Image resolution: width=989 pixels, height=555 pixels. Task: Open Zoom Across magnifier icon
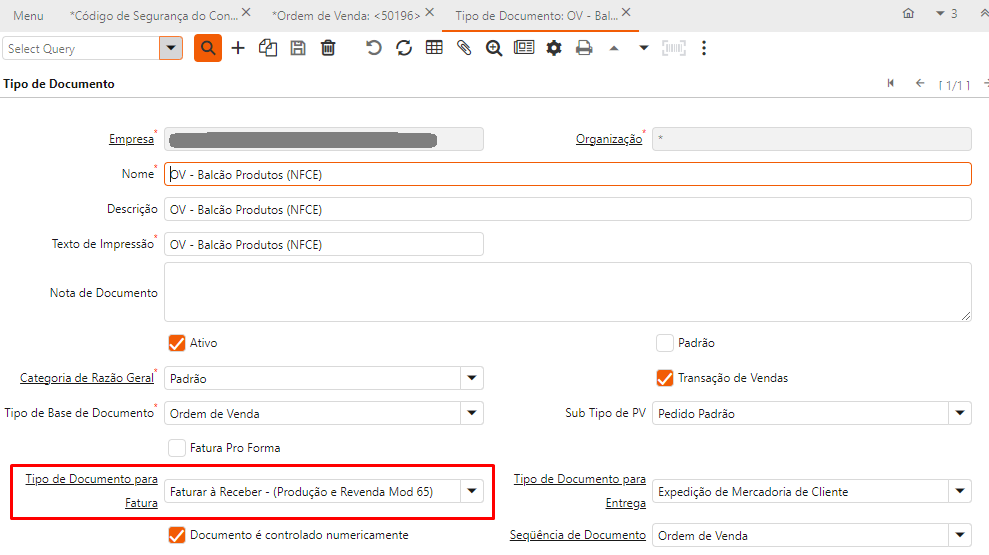point(494,48)
